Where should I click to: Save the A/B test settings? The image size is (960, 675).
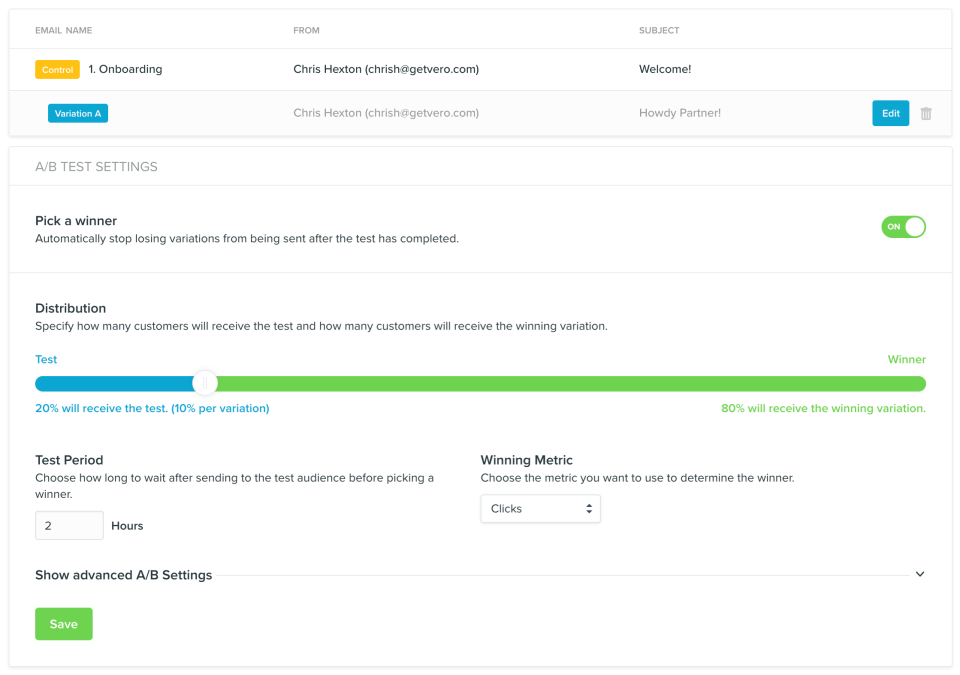point(63,624)
